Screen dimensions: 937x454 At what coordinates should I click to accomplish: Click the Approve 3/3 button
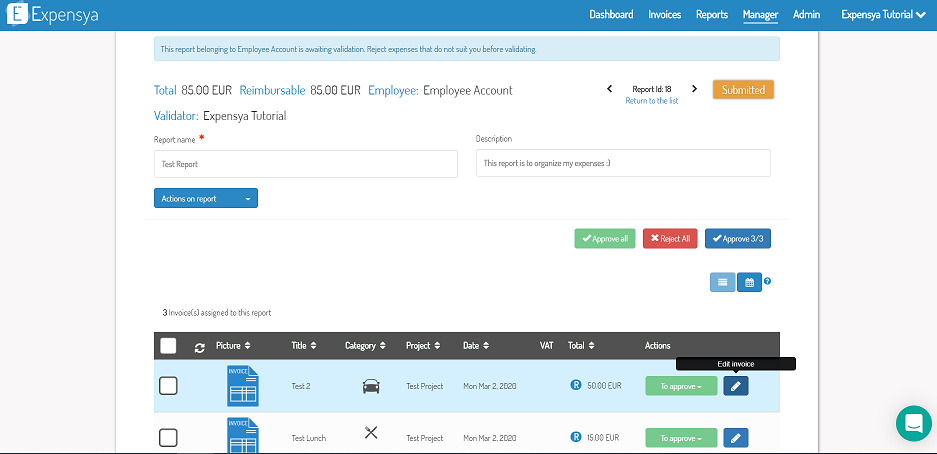click(x=738, y=238)
